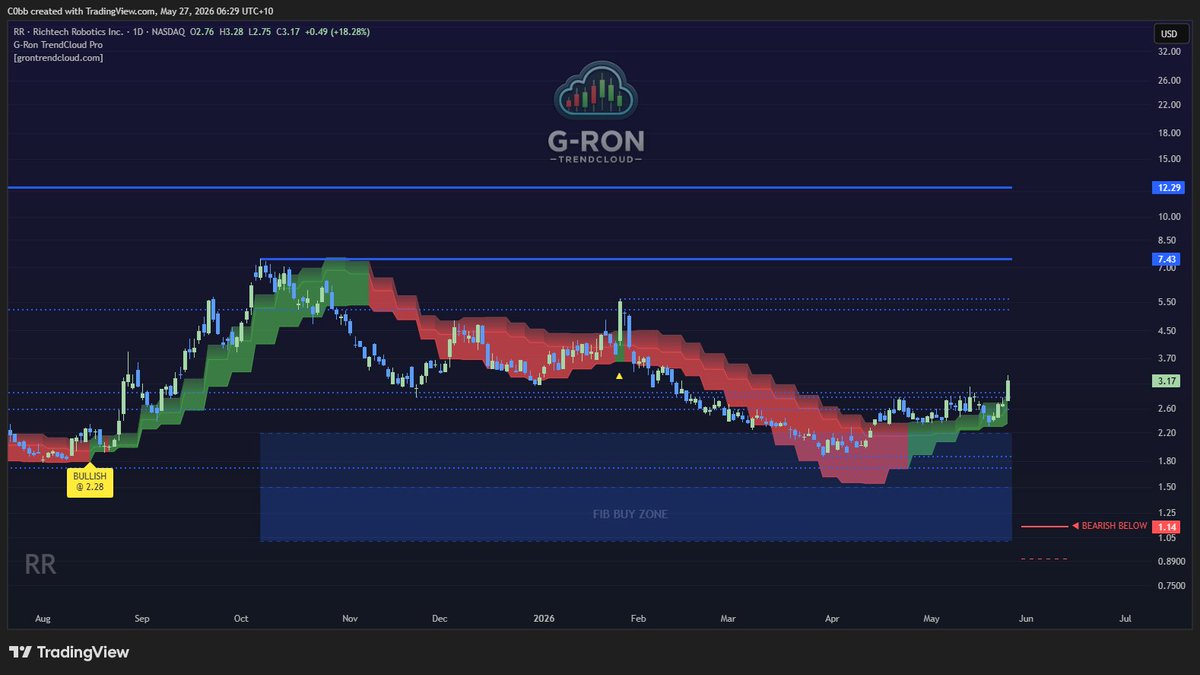This screenshot has height=675, width=1200.
Task: Click the BEARISH BELOW label
Action: coord(1114,526)
